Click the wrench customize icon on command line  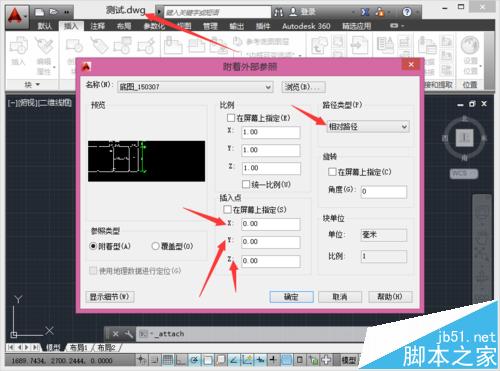pos(128,334)
